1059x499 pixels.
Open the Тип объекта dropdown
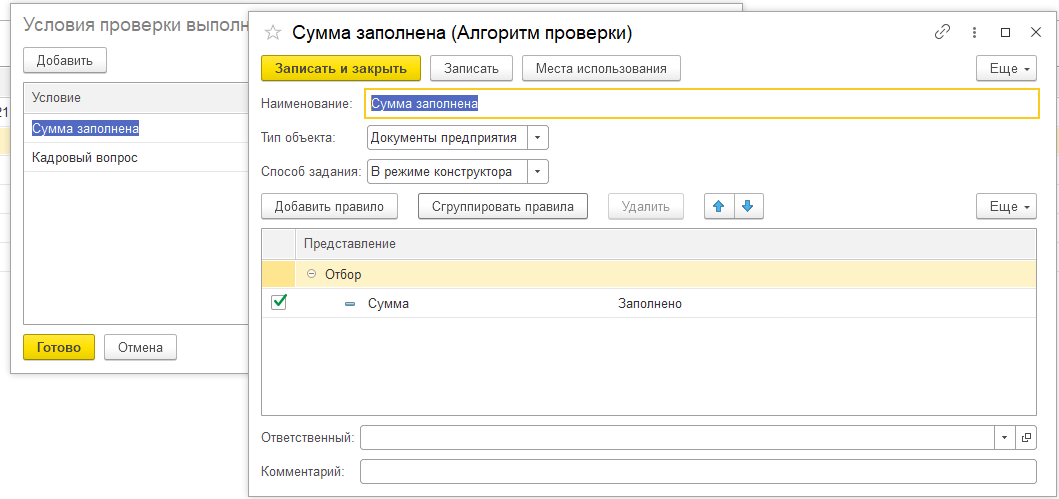[538, 138]
